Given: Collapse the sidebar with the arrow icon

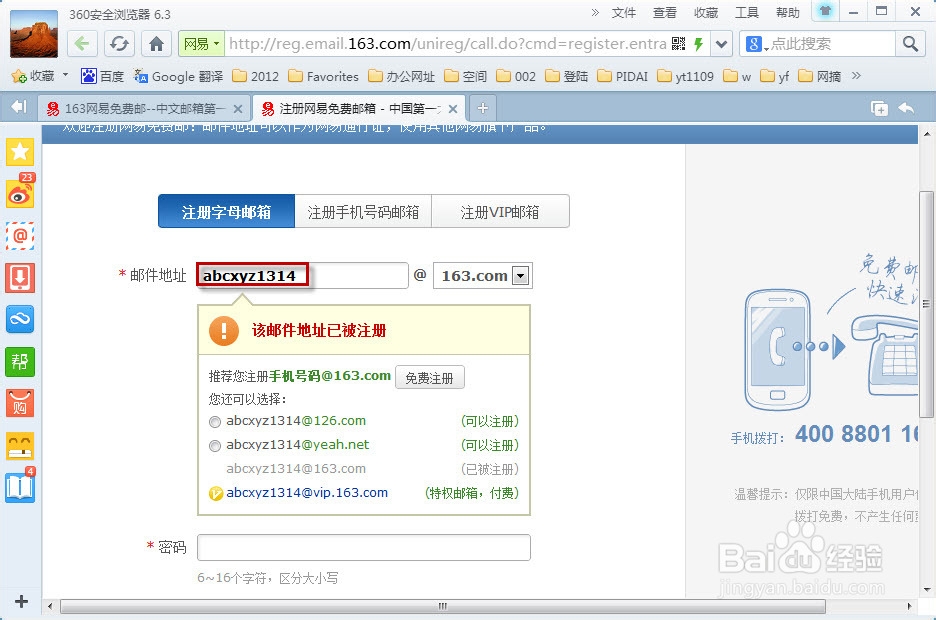Looking at the screenshot, I should pos(19,107).
